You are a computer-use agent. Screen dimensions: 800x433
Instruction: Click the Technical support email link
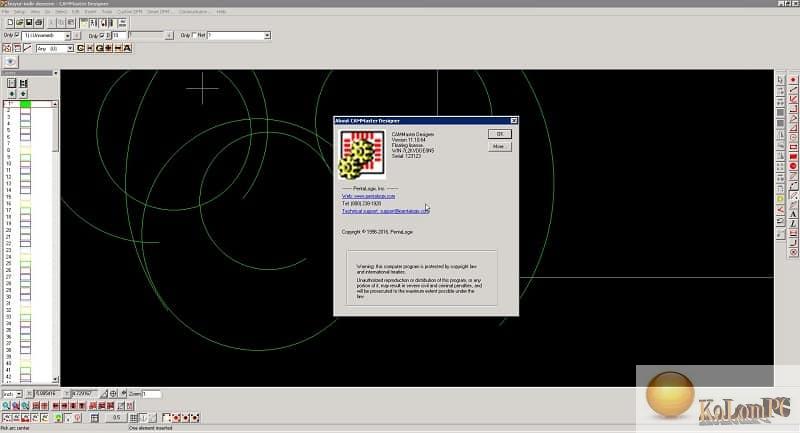tap(386, 211)
